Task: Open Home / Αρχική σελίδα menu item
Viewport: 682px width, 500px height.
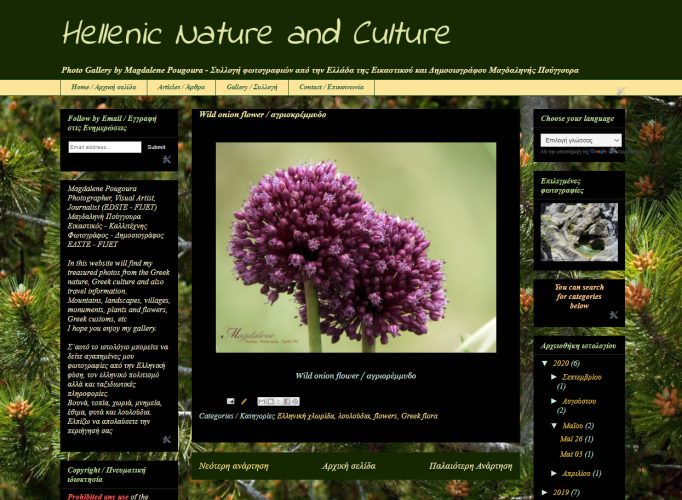Action: (x=104, y=87)
